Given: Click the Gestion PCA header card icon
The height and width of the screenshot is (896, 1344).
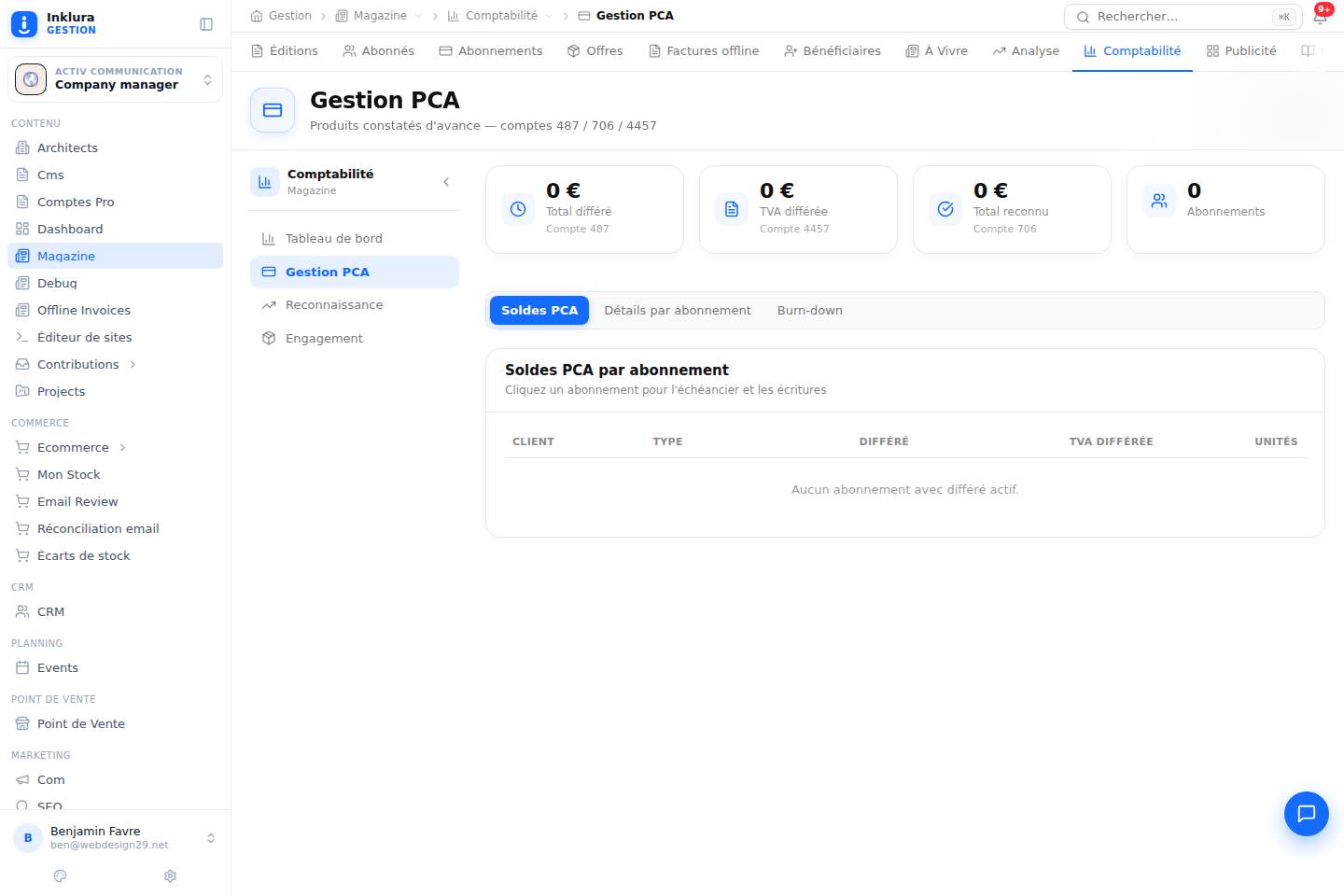Looking at the screenshot, I should click(x=273, y=110).
